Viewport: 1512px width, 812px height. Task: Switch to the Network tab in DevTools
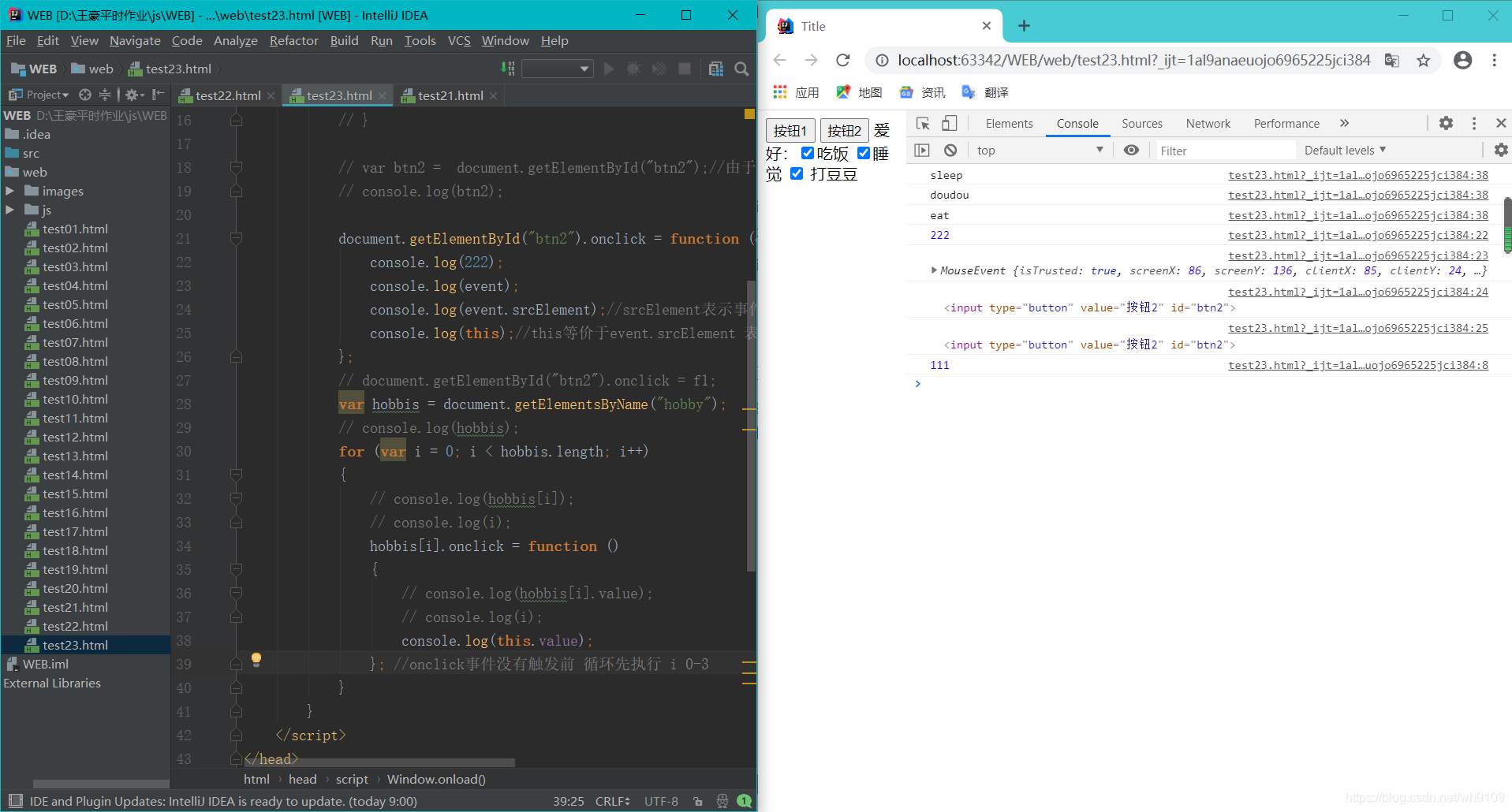[1208, 123]
